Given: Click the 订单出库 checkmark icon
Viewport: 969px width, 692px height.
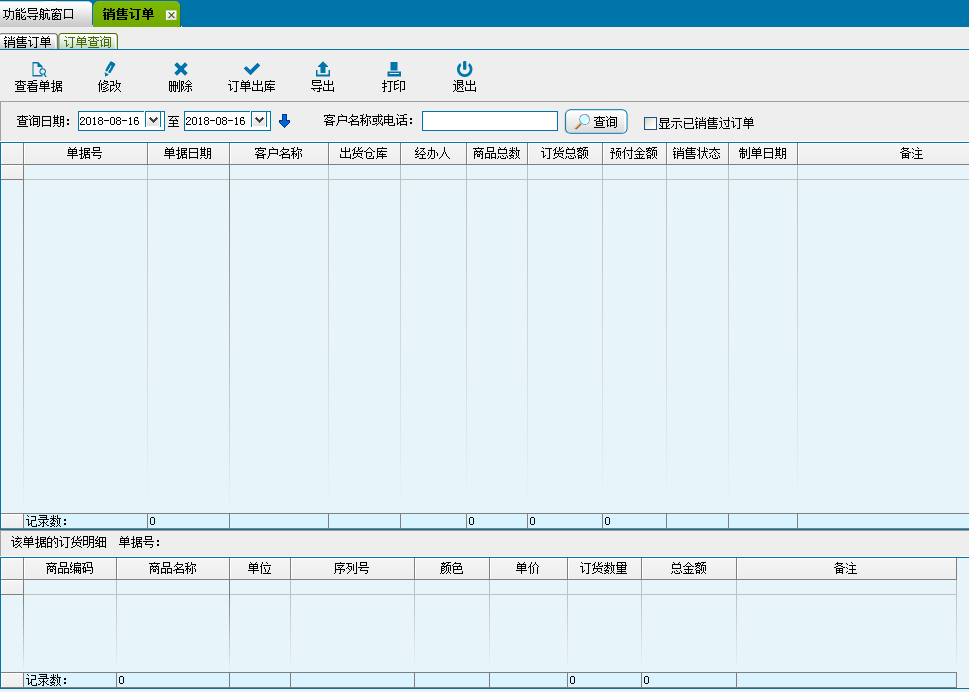Looking at the screenshot, I should 252,69.
